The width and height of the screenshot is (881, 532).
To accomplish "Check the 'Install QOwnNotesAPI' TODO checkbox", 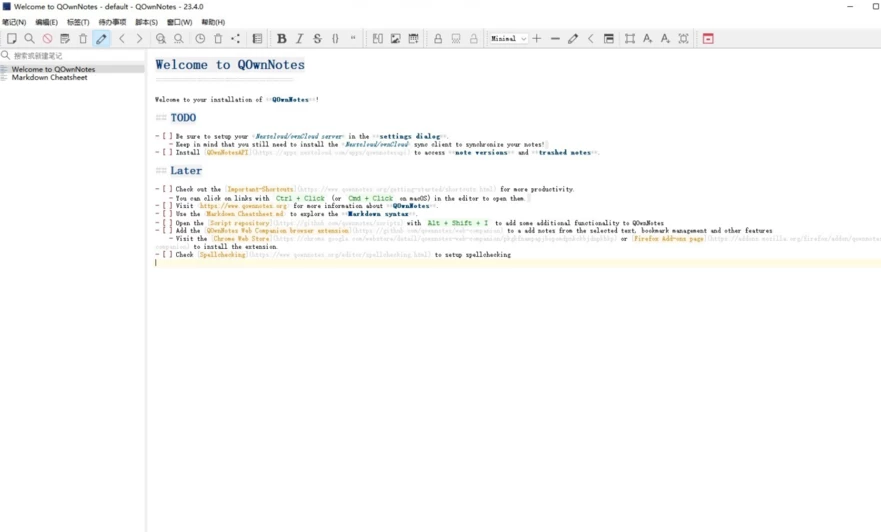I will pos(166,153).
